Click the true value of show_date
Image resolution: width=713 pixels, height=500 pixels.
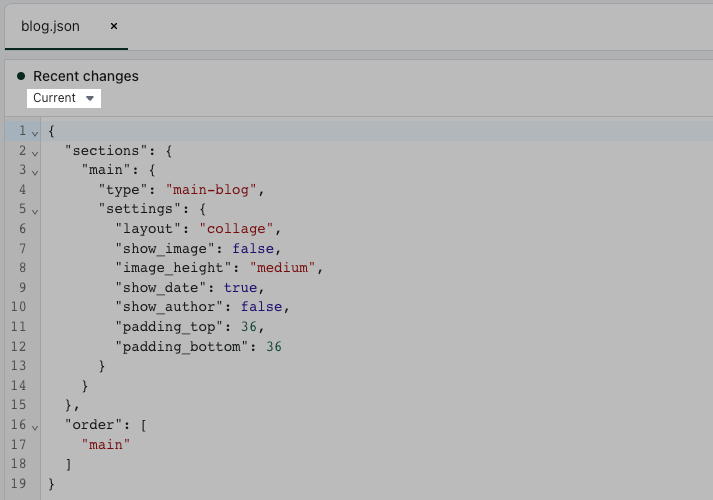point(239,287)
